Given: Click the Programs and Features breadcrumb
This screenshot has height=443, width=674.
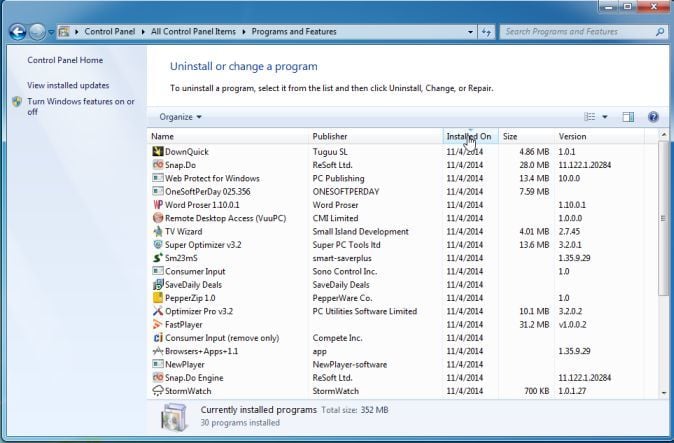Looking at the screenshot, I should [x=294, y=32].
